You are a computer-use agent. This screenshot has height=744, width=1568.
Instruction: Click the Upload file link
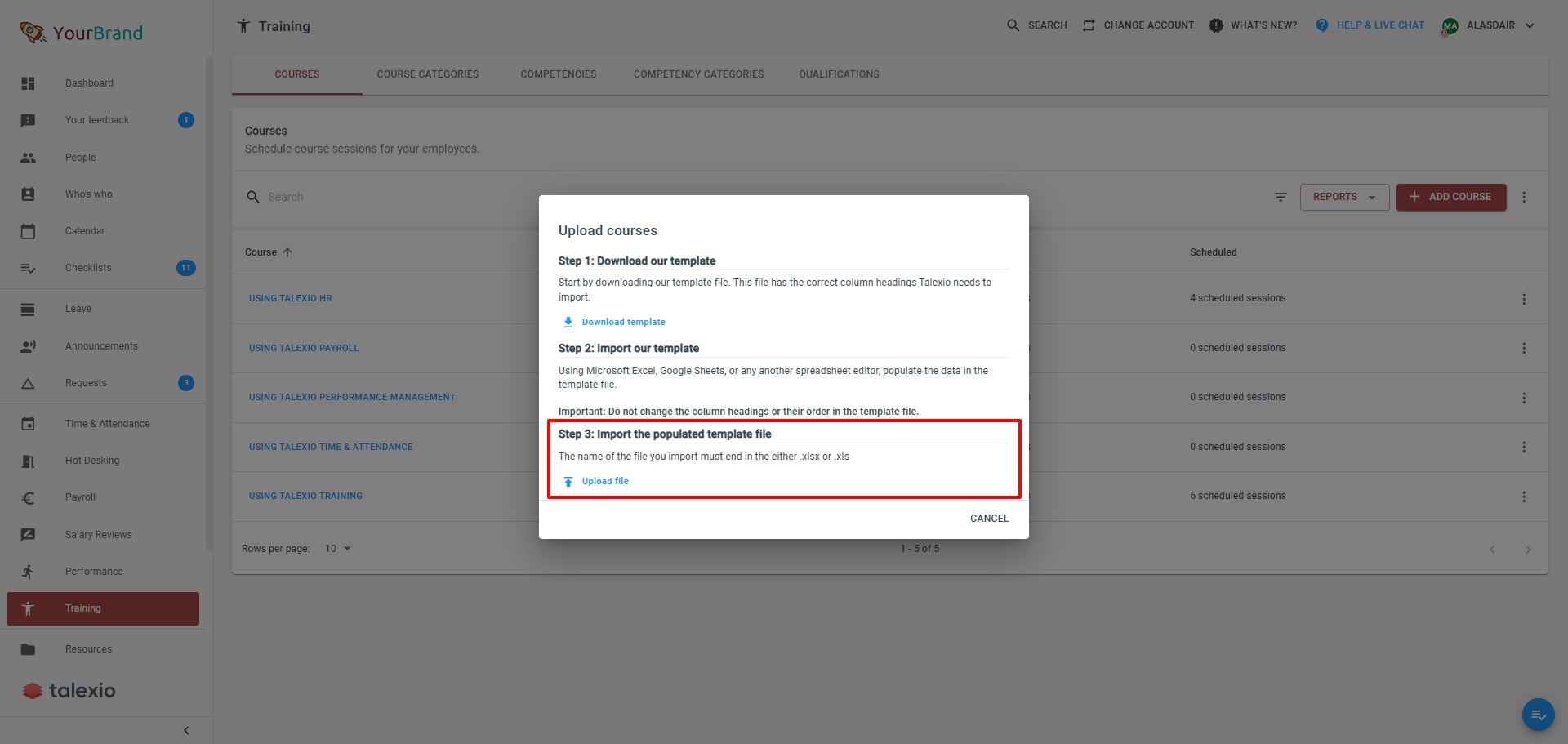(605, 481)
